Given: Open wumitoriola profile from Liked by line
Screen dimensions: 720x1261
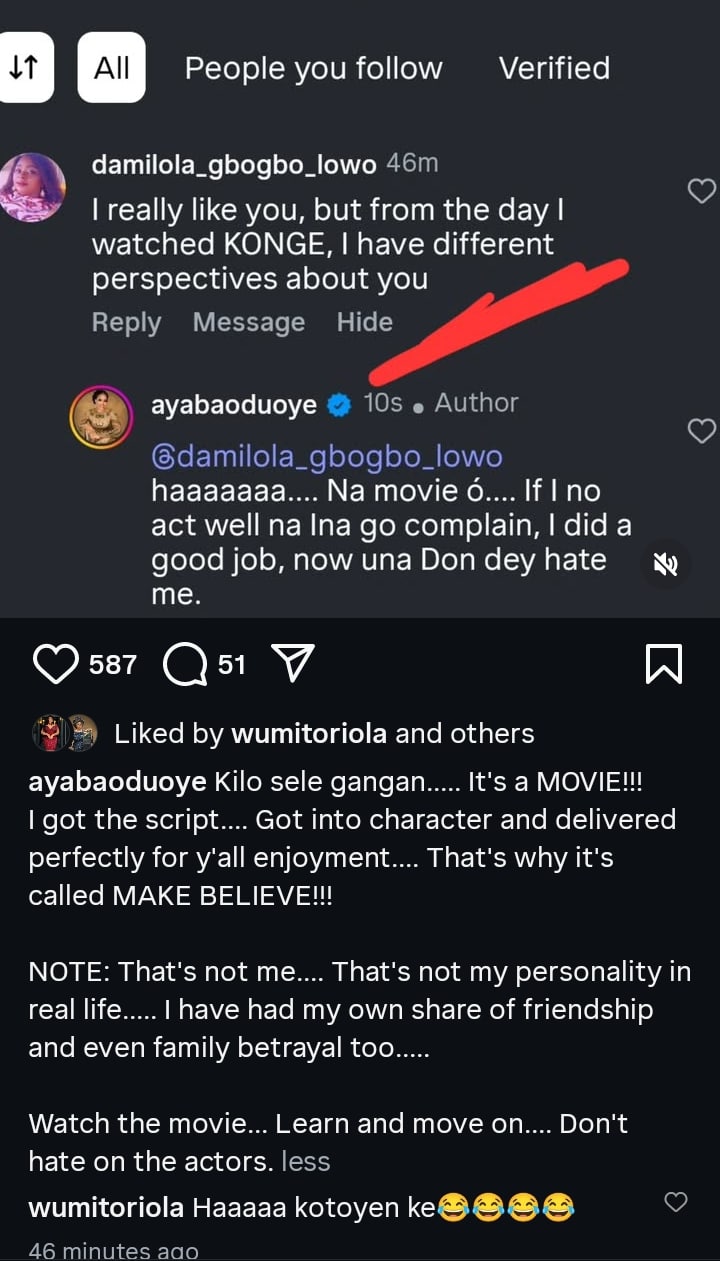Looking at the screenshot, I should tap(308, 733).
